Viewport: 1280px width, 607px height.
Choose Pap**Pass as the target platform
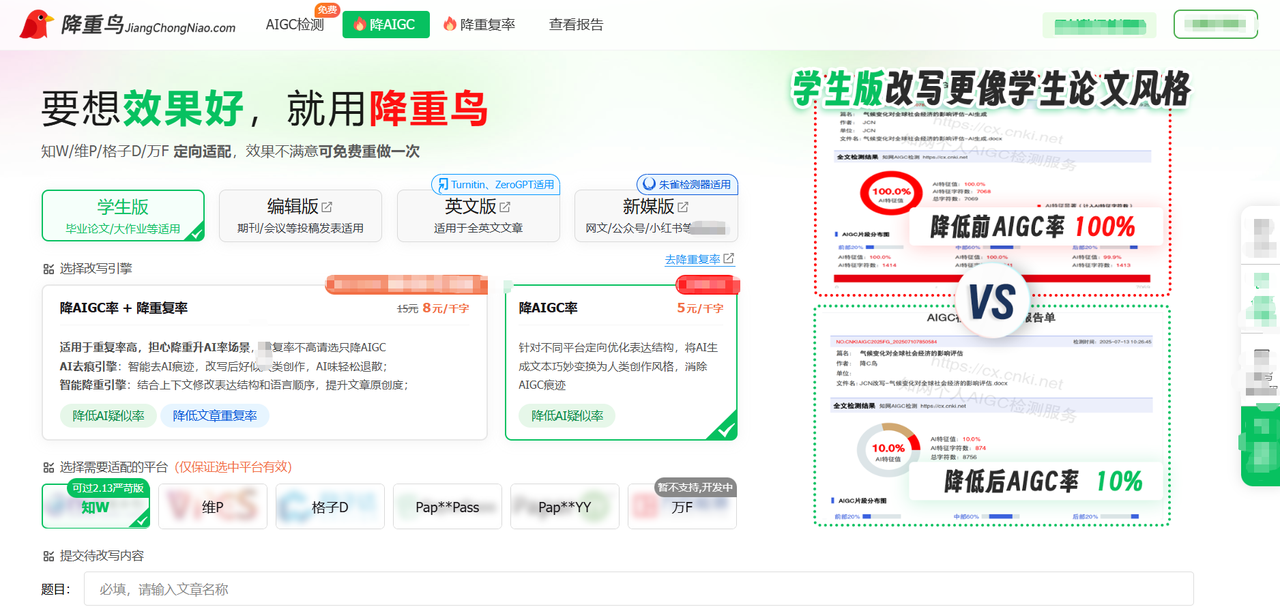(447, 507)
